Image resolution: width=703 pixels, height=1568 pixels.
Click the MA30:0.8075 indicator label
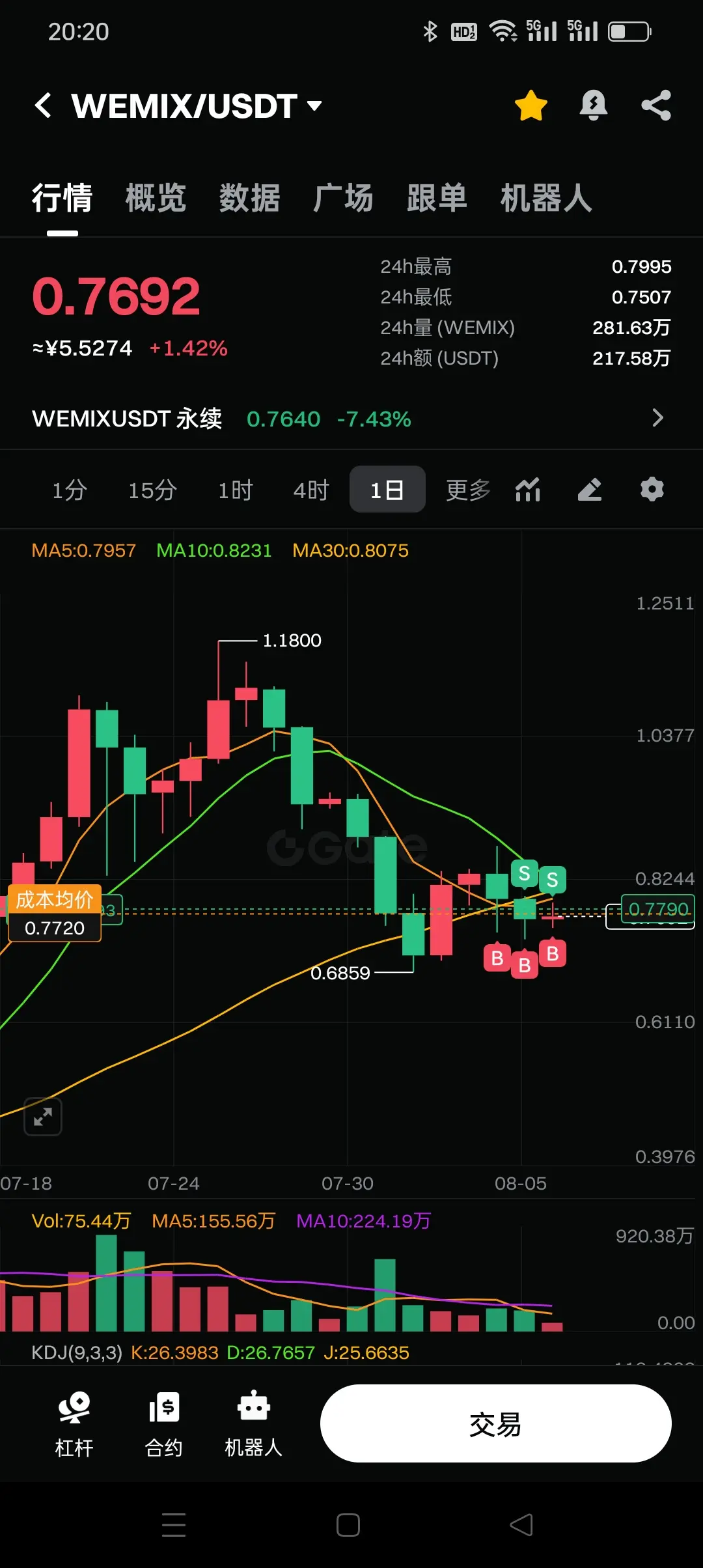(x=351, y=551)
